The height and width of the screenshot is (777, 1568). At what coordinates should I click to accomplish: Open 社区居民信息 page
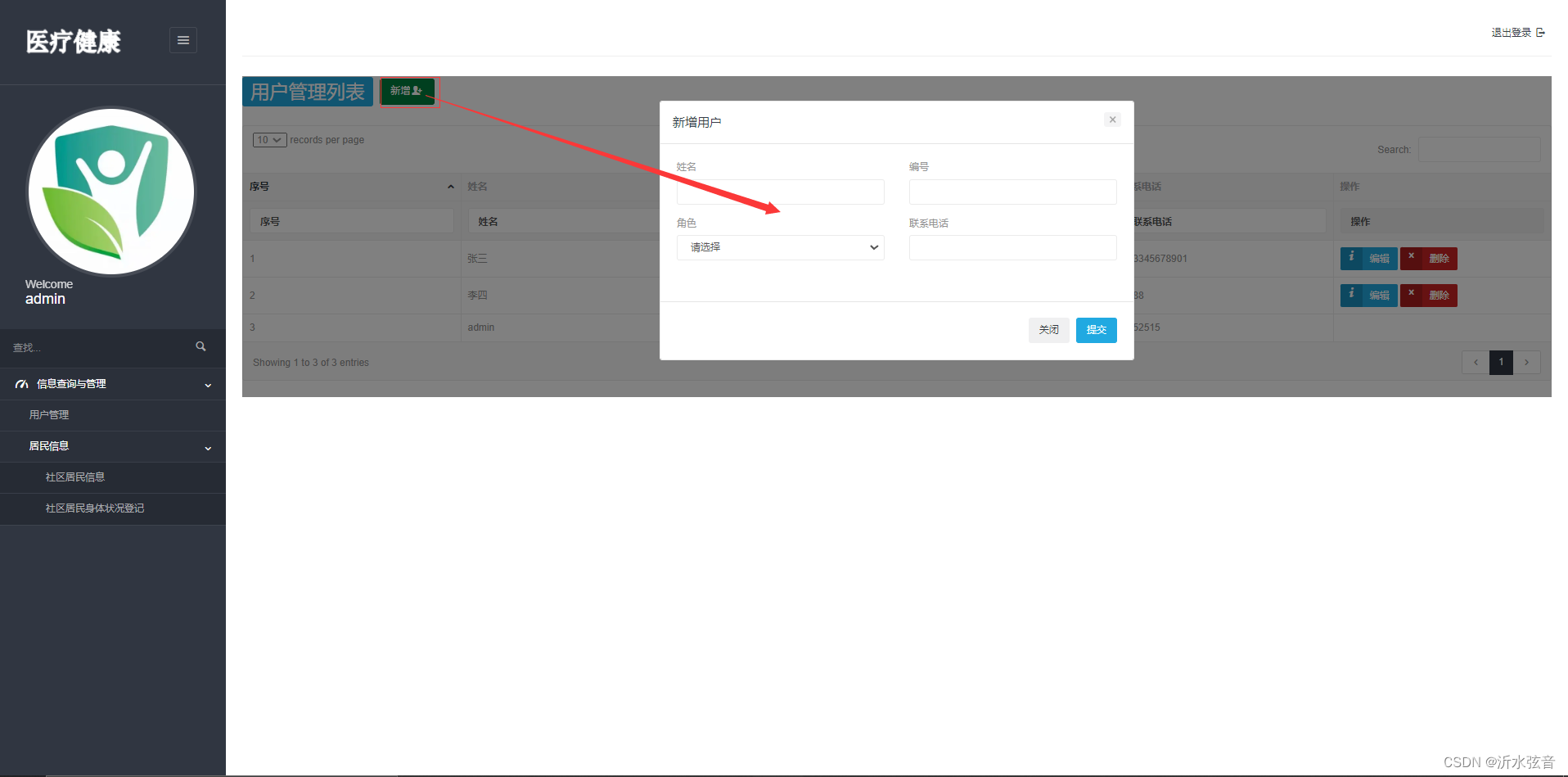click(x=75, y=477)
